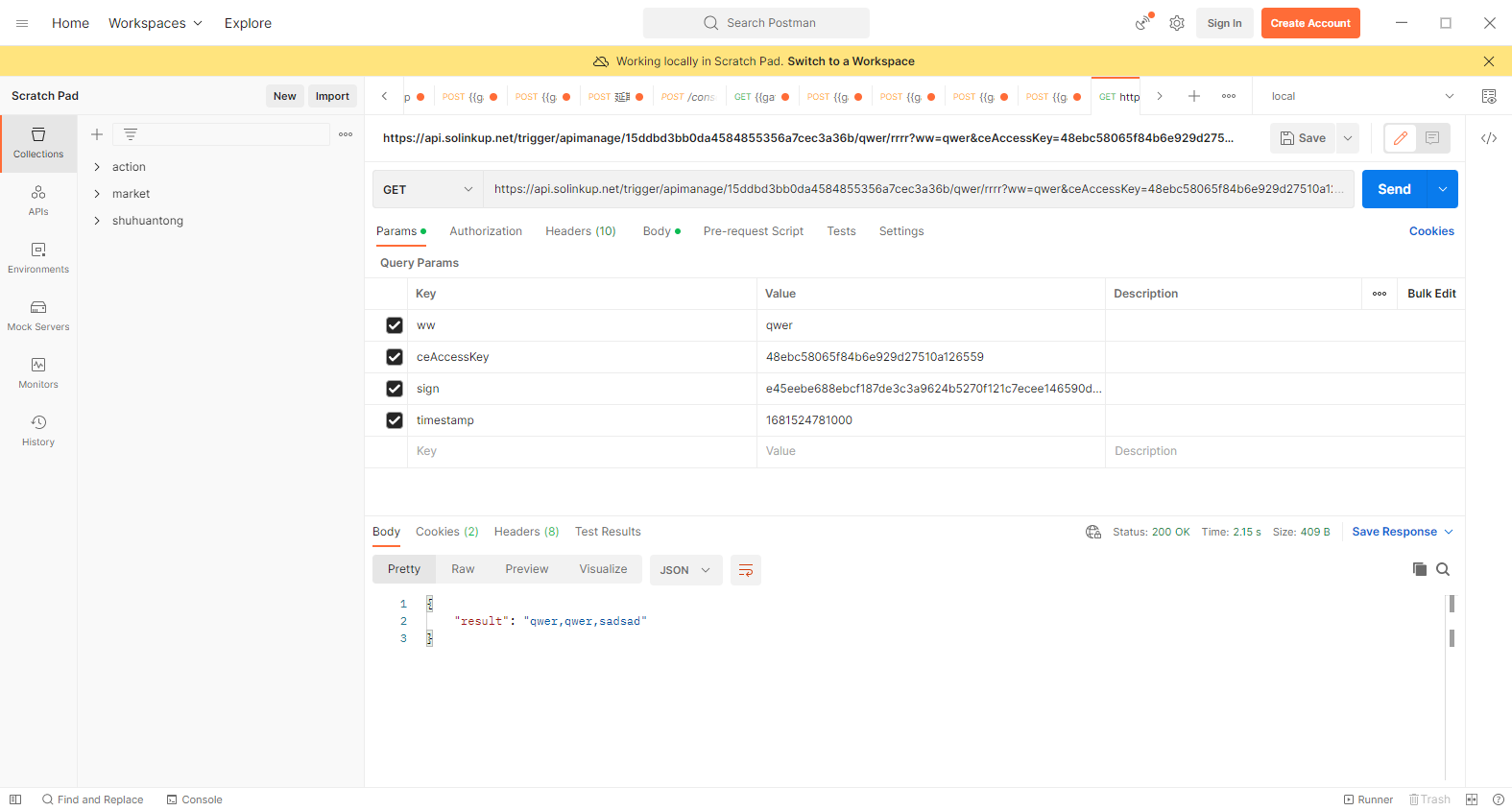
Task: Uncheck the sign parameter
Action: [395, 389]
